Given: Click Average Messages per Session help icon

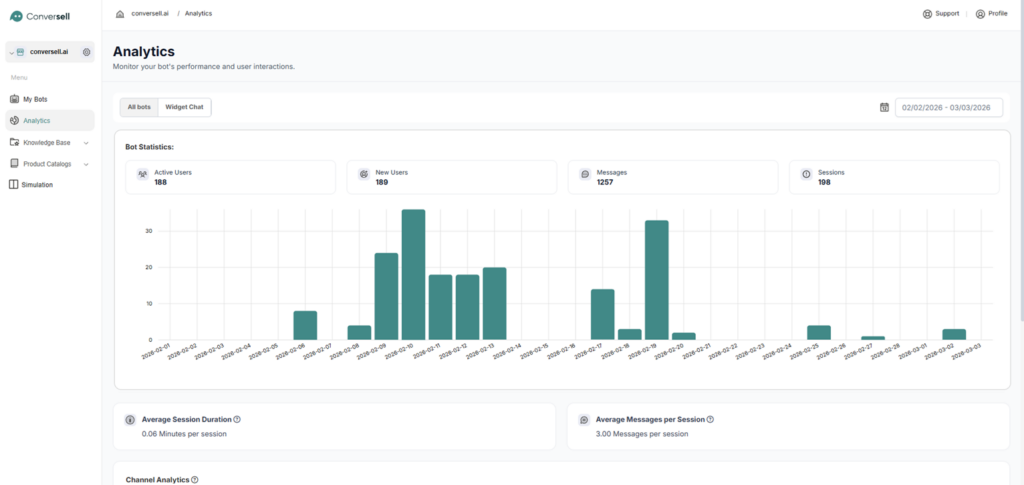Looking at the screenshot, I should coord(709,419).
